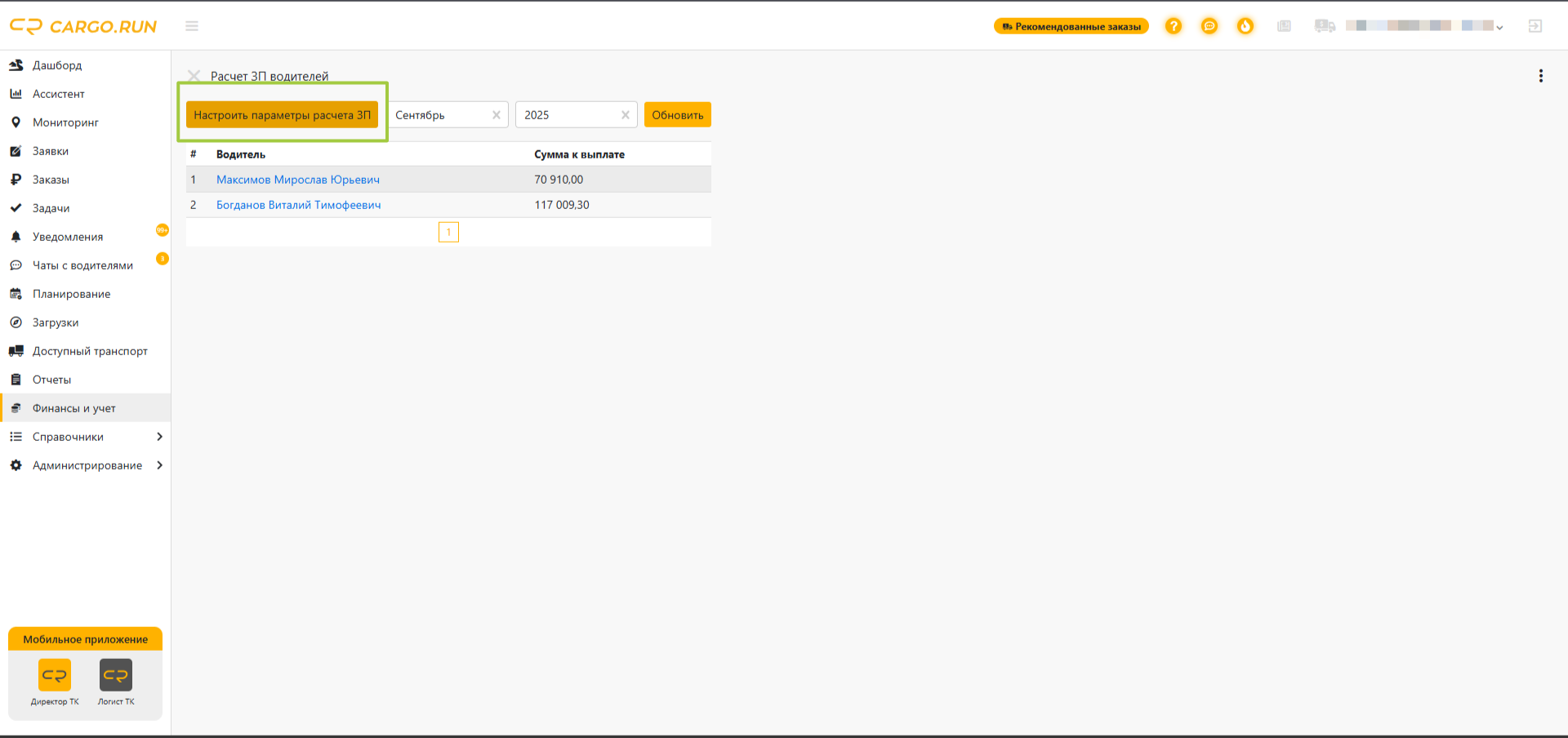Click the Мобильное приложение banner header

click(85, 639)
